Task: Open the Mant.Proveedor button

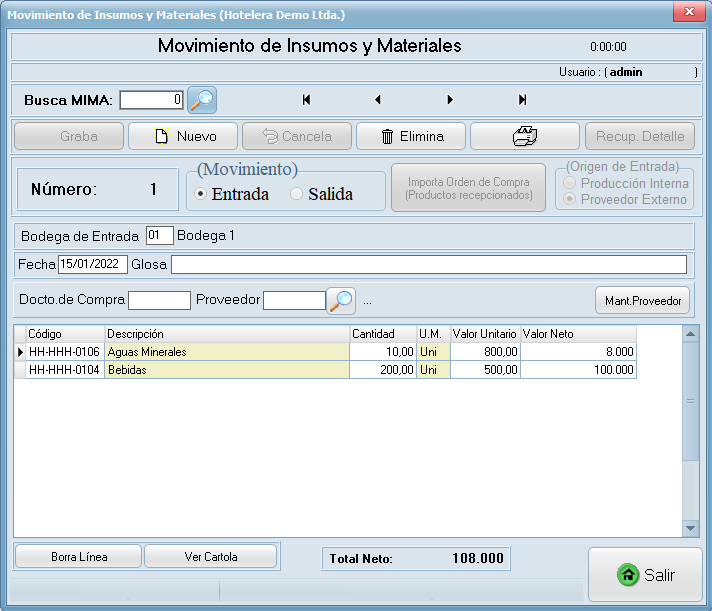Action: [643, 301]
